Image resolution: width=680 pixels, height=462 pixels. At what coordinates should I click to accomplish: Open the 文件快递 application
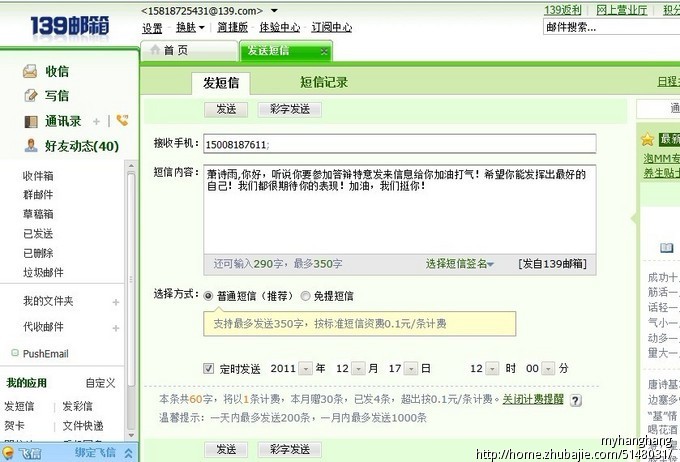pos(83,426)
